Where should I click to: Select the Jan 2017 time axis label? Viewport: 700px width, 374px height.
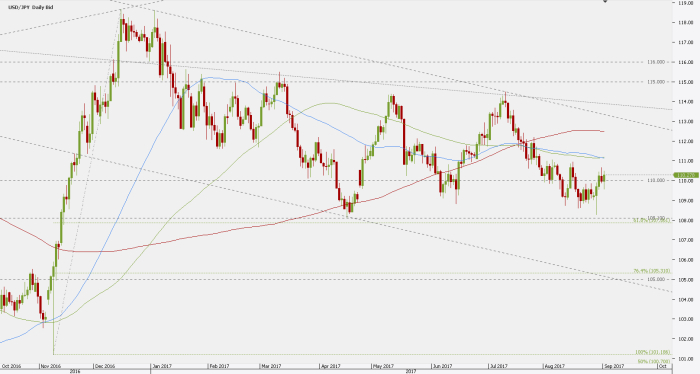162,366
